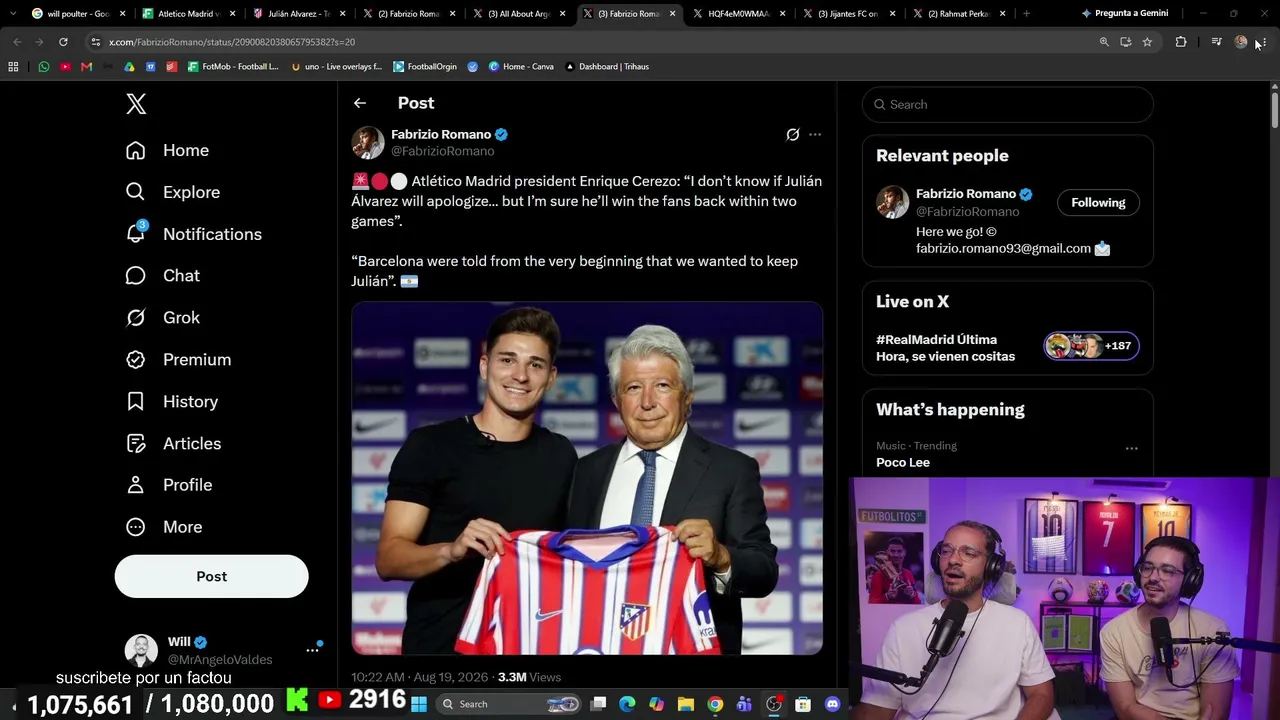Open File Explorer from the taskbar
This screenshot has width=1280, height=720.
pos(686,704)
